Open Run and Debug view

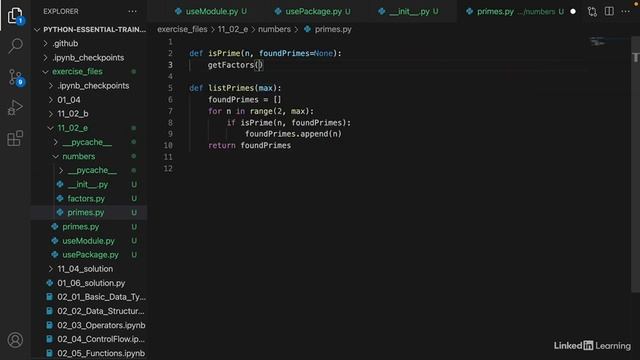(x=15, y=108)
